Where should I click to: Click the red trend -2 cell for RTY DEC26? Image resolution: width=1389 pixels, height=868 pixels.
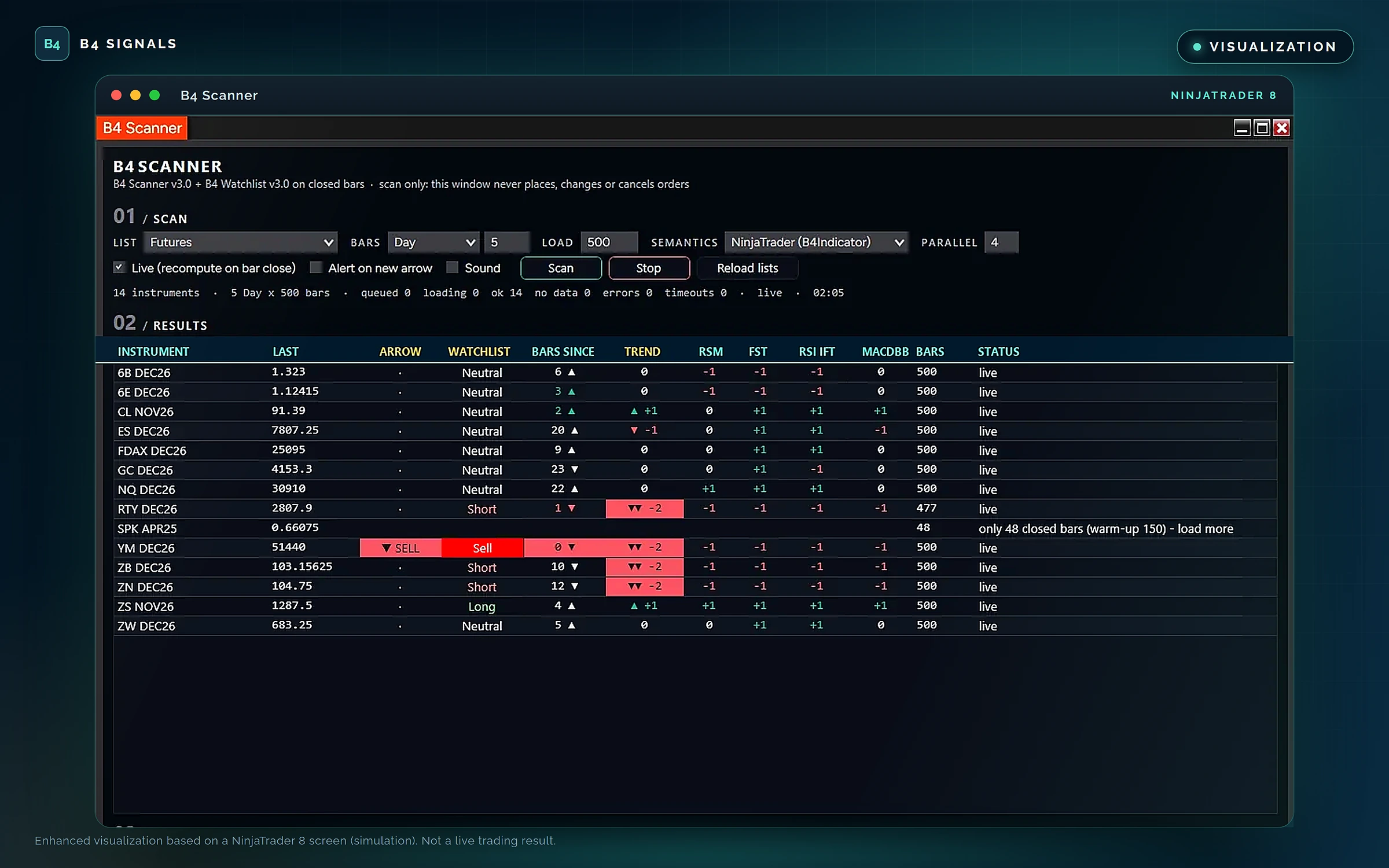pos(644,509)
